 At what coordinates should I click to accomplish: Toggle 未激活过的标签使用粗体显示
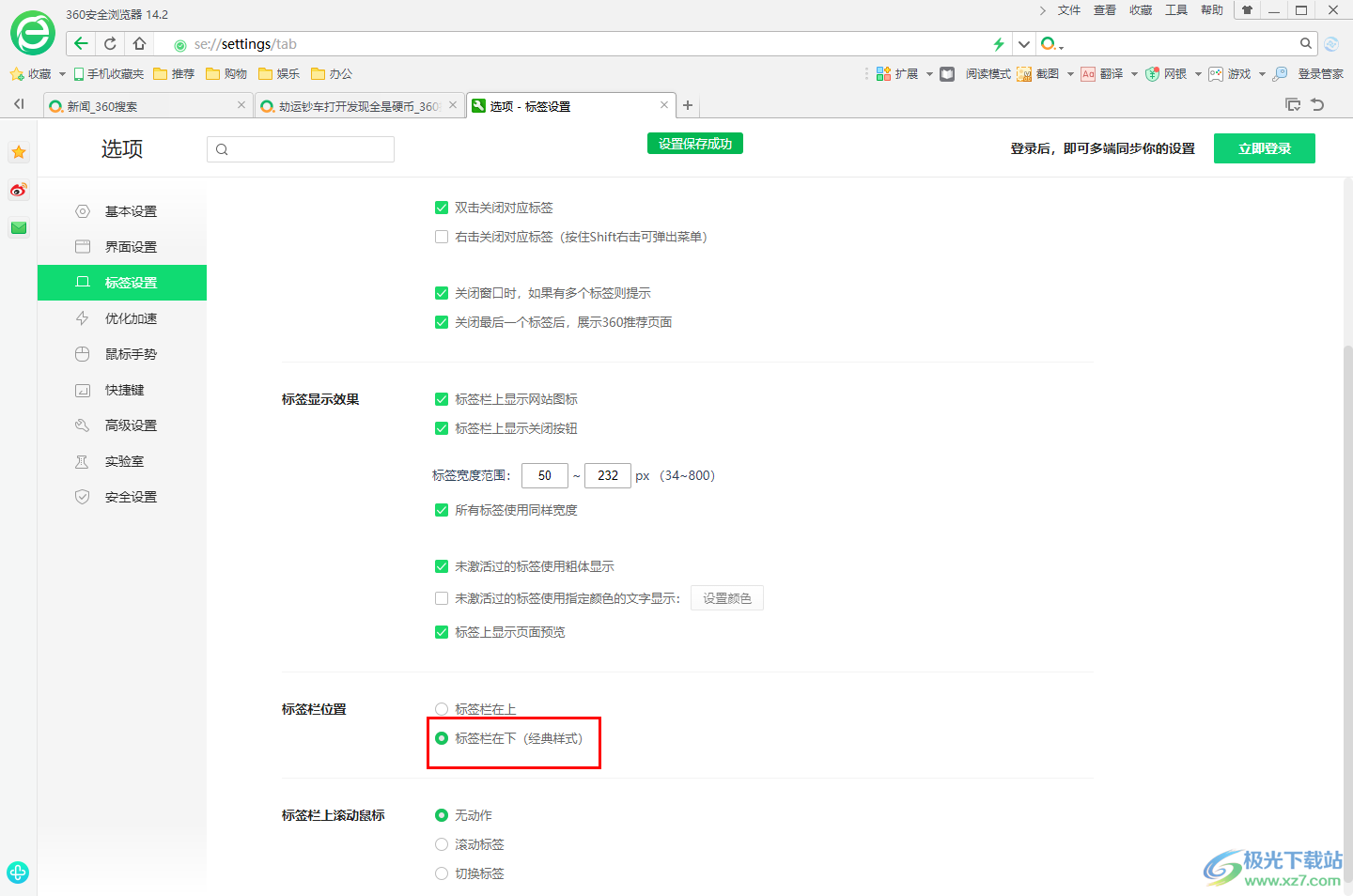[x=442, y=566]
